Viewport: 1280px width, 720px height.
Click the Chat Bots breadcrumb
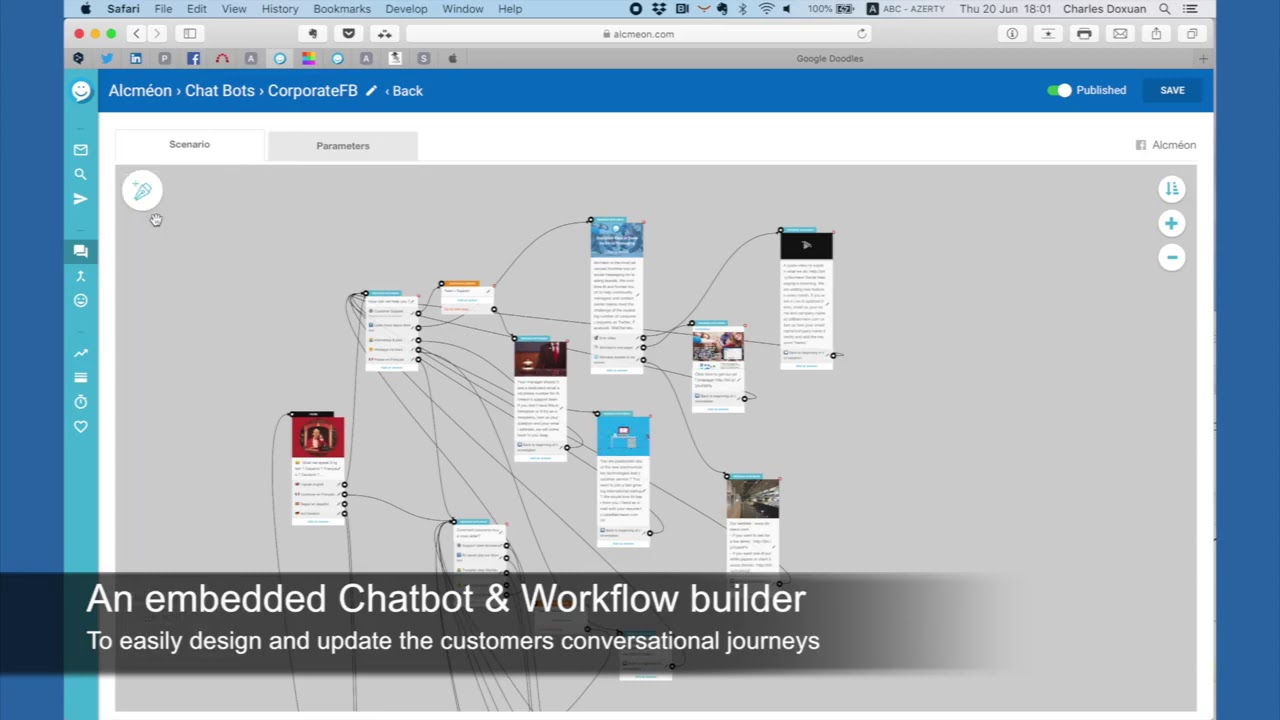pos(219,91)
